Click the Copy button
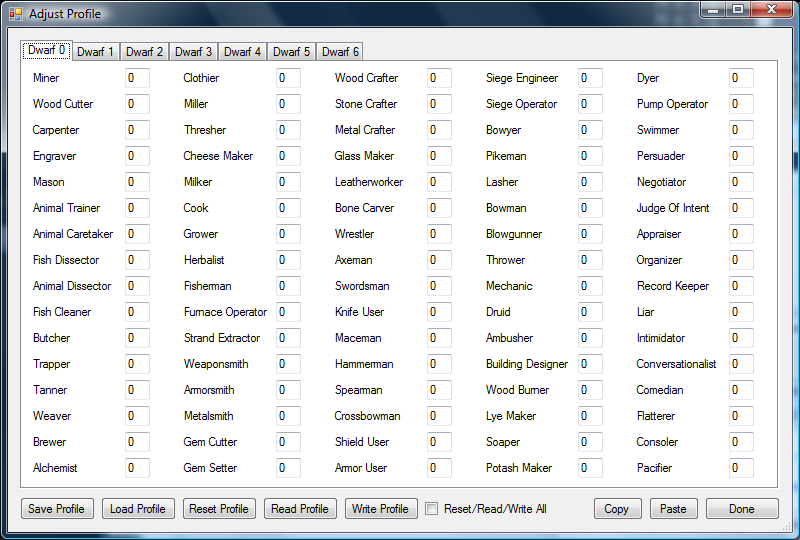The image size is (800, 540). click(x=617, y=508)
